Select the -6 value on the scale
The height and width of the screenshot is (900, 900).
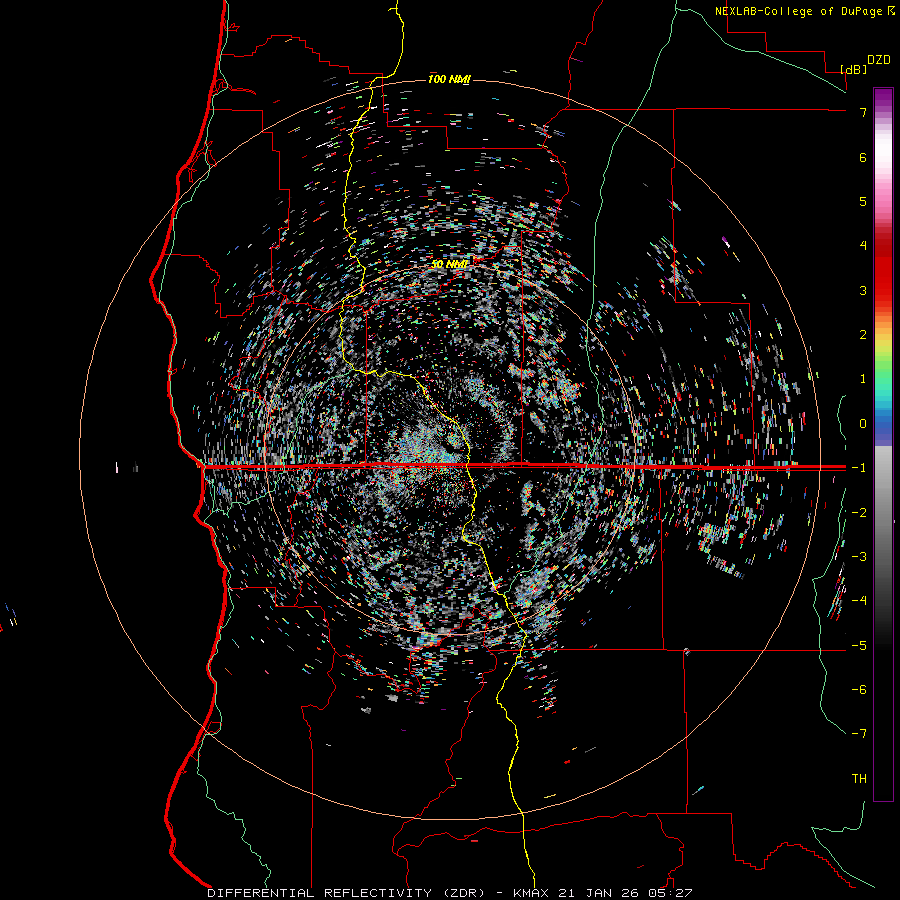[x=859, y=690]
